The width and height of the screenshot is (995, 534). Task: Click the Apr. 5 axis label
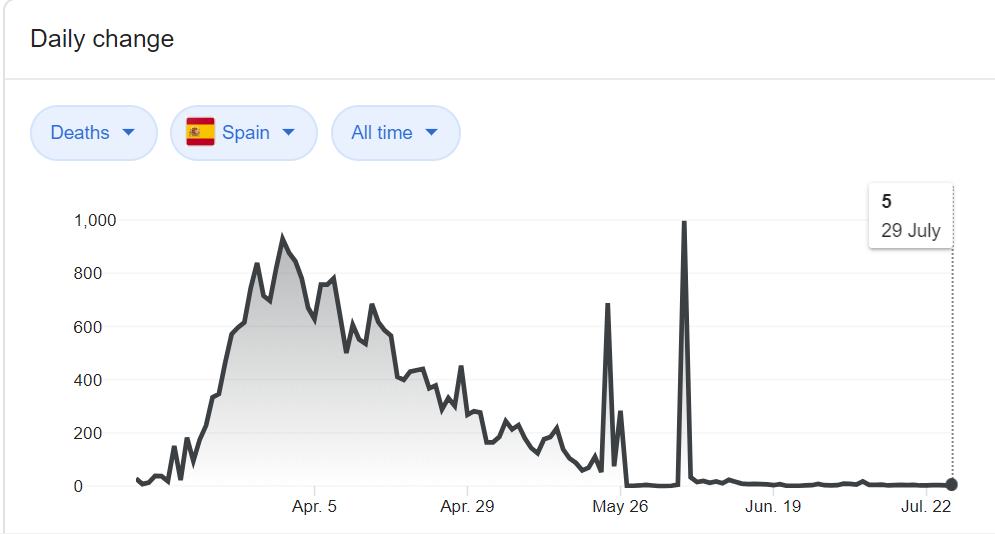point(314,507)
